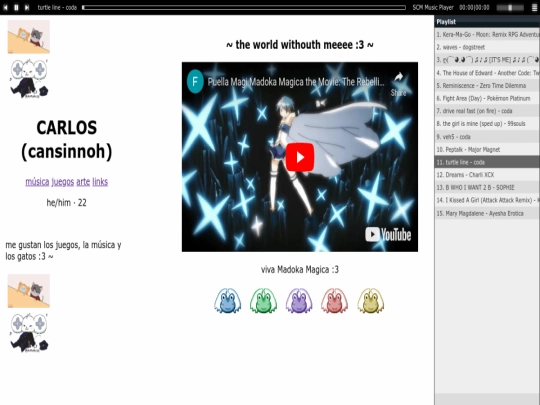This screenshot has height=405, width=540.
Task: Click the 00:00|00:00 time display
Action: coord(474,8)
